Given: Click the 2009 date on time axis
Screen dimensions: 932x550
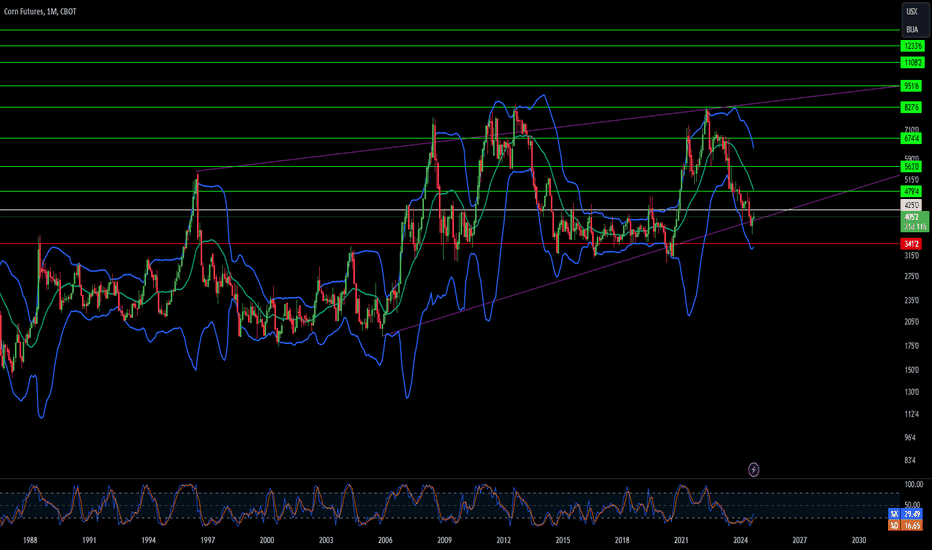Looking at the screenshot, I should coord(444,540).
